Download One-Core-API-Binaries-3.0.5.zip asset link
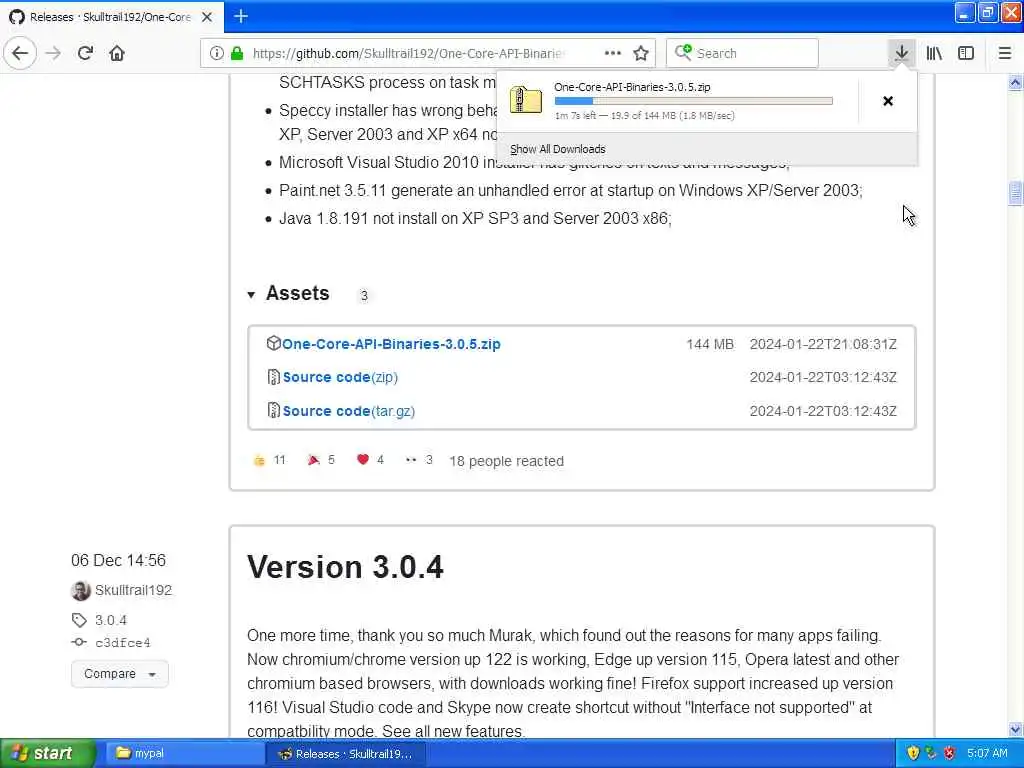Image resolution: width=1024 pixels, height=768 pixels. coord(391,344)
